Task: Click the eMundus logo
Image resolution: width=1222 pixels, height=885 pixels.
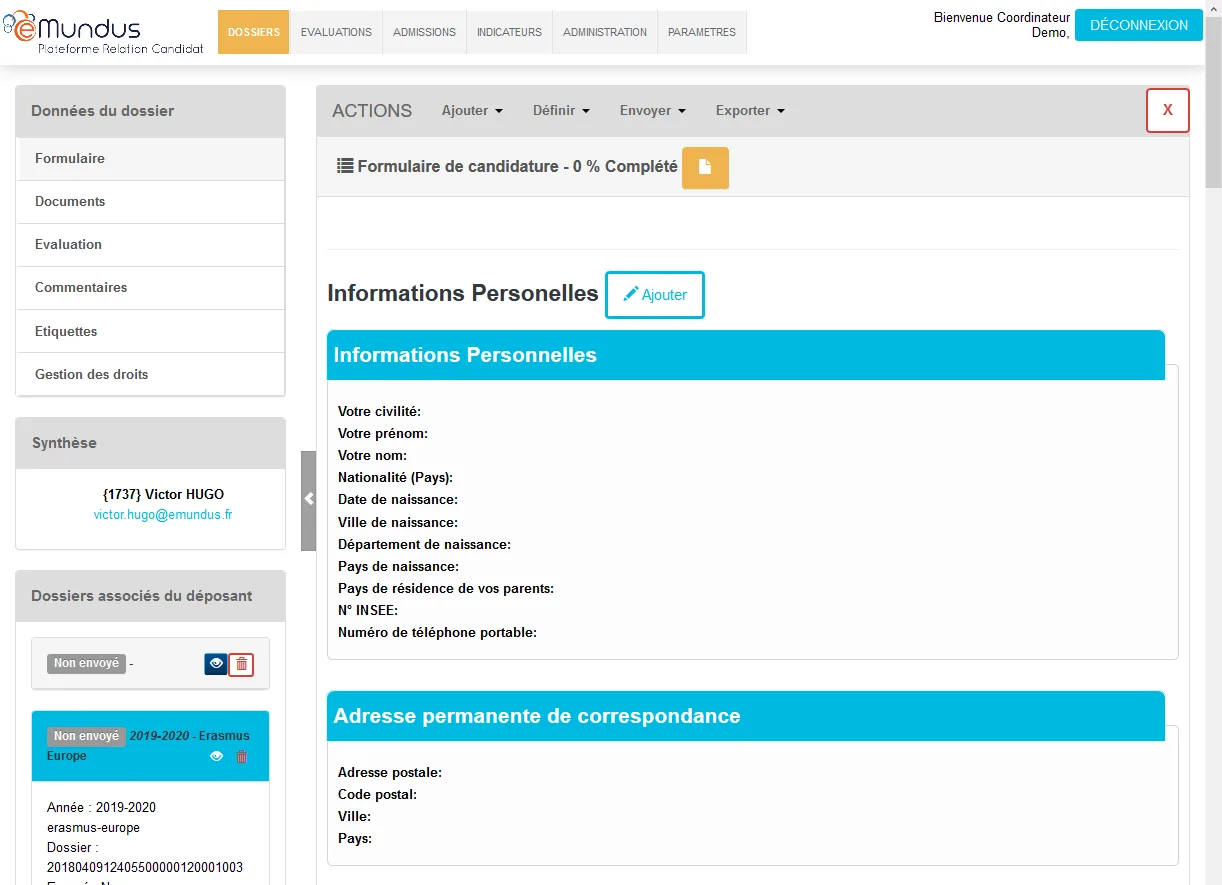Action: click(x=104, y=34)
